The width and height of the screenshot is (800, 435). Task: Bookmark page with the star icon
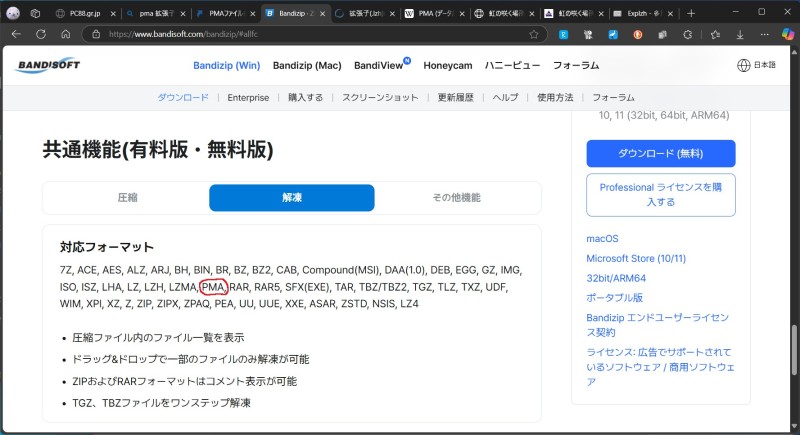535,33
